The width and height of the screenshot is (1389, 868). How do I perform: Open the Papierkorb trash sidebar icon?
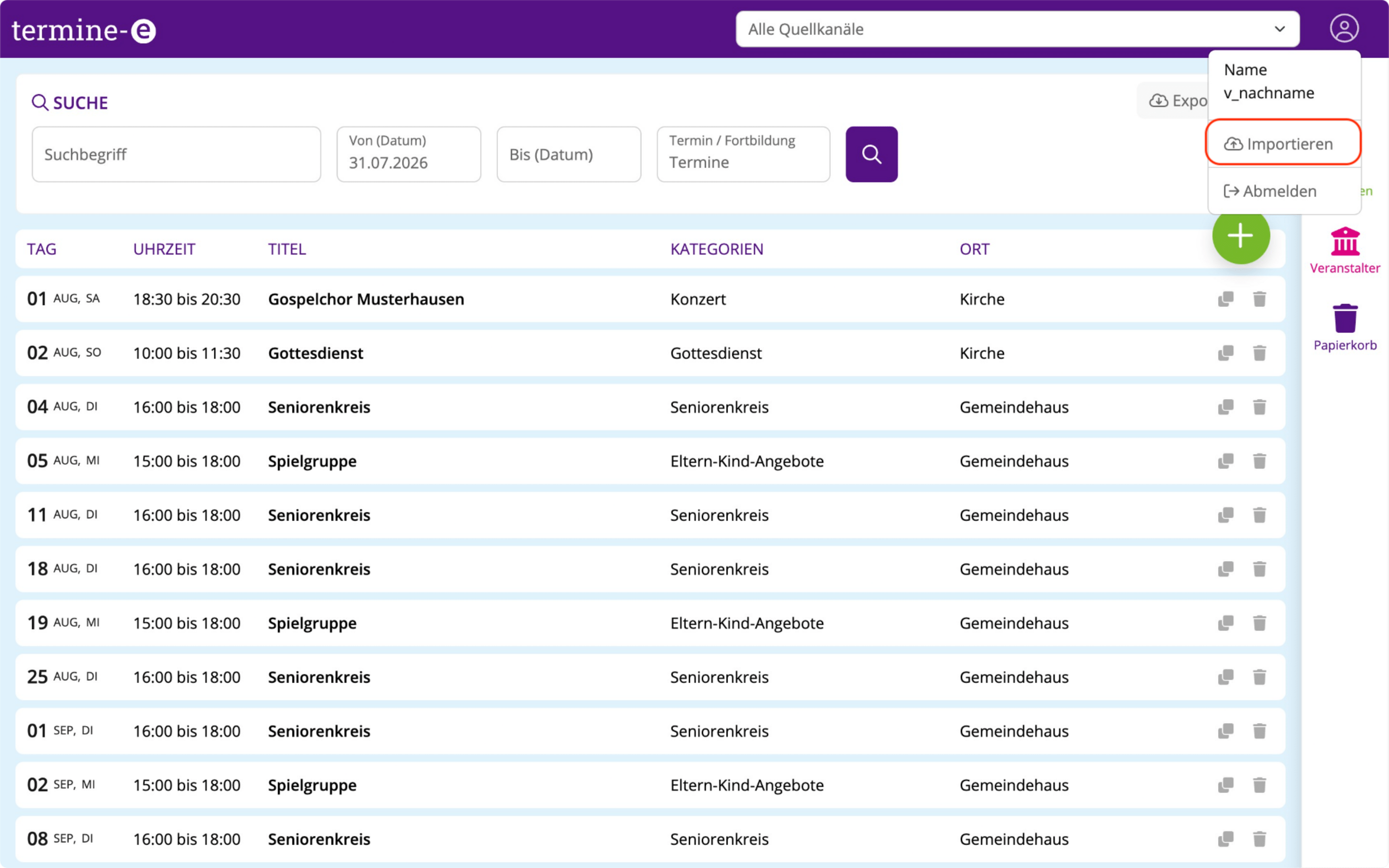1345,328
